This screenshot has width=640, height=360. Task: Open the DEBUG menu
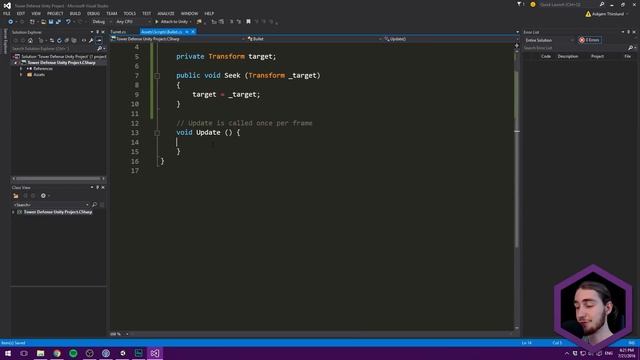(x=93, y=13)
